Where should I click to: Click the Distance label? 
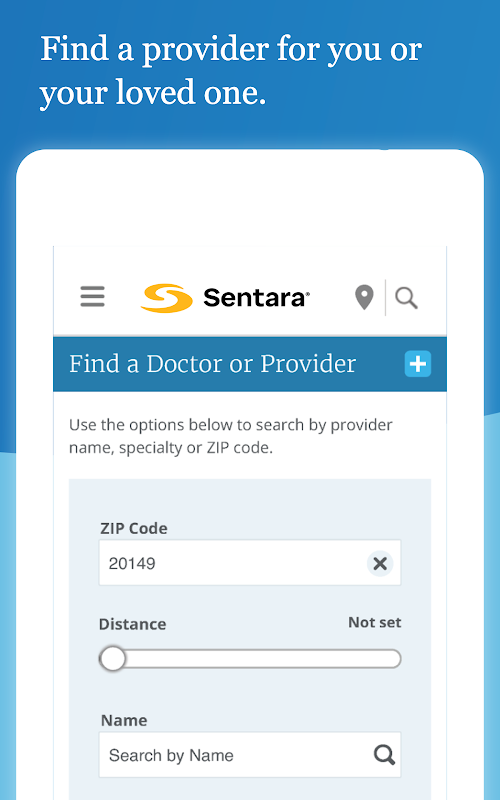point(133,624)
